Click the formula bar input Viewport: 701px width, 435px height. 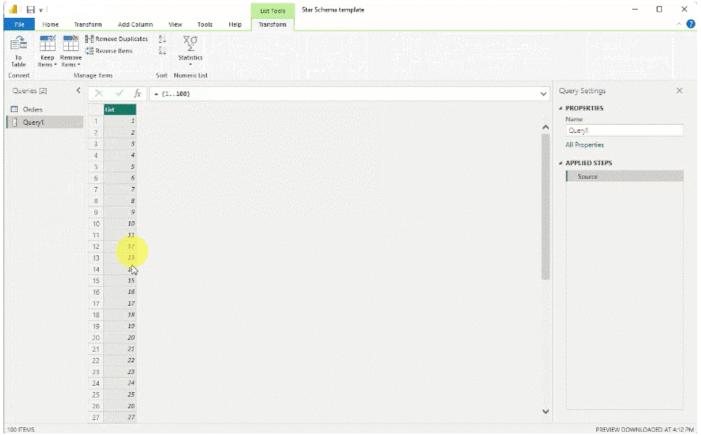pos(340,93)
